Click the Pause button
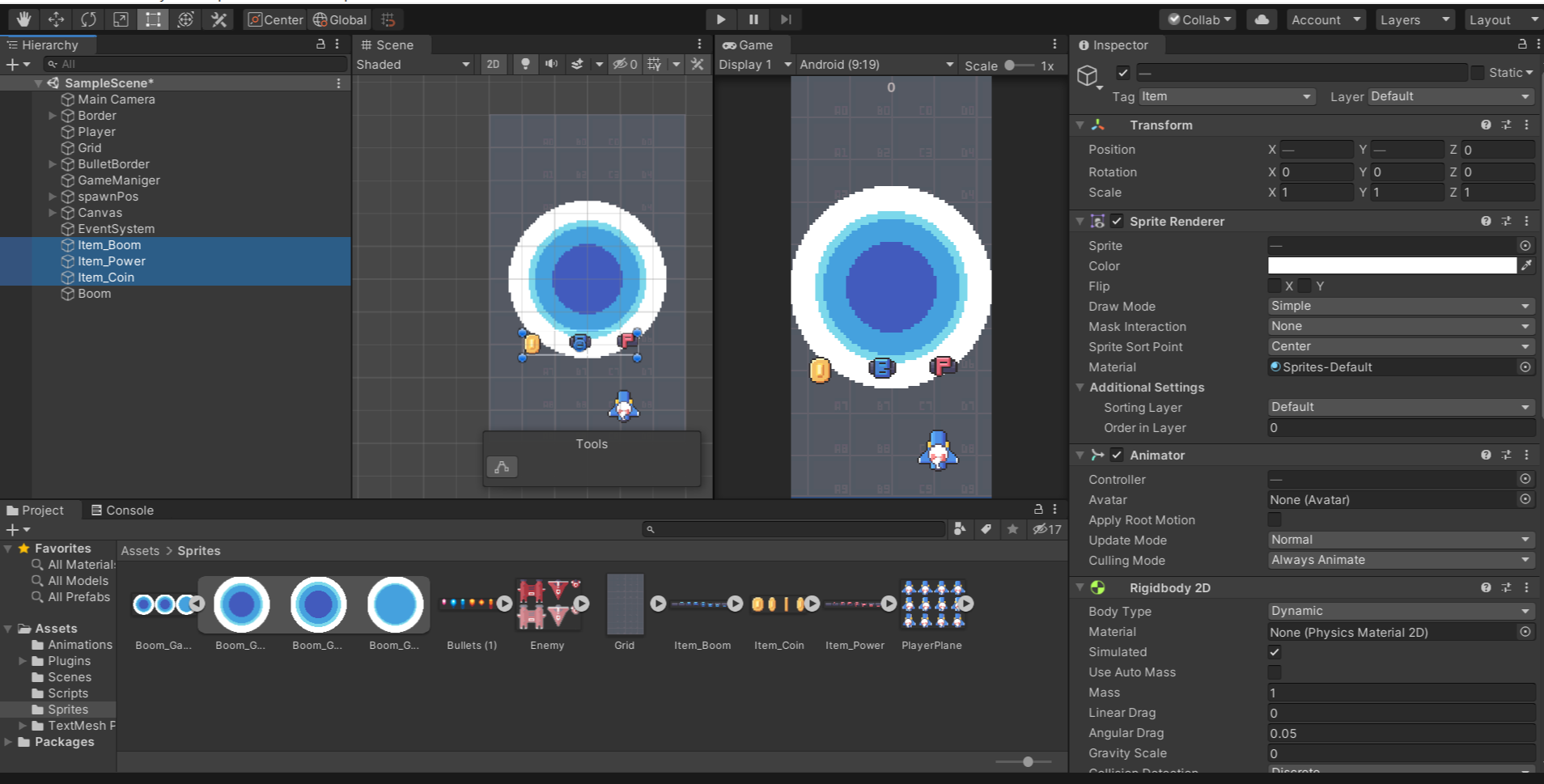1544x784 pixels. 753,19
